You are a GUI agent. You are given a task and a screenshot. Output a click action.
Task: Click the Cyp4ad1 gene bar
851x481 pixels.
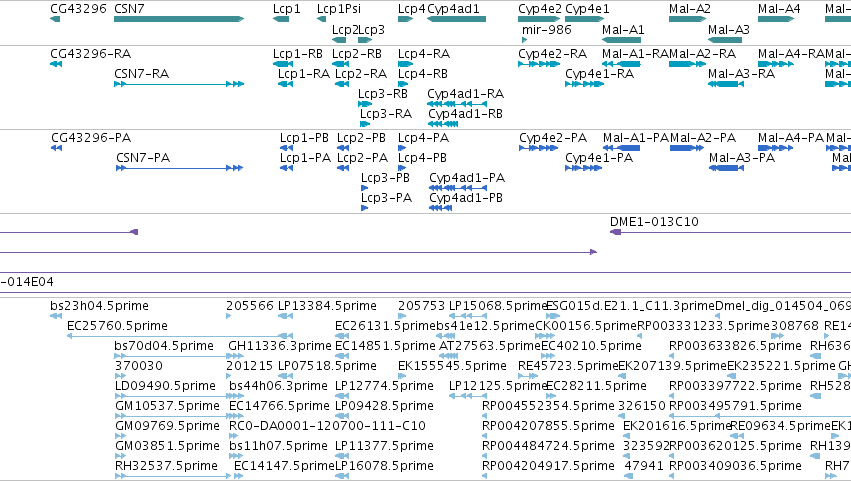click(x=456, y=19)
